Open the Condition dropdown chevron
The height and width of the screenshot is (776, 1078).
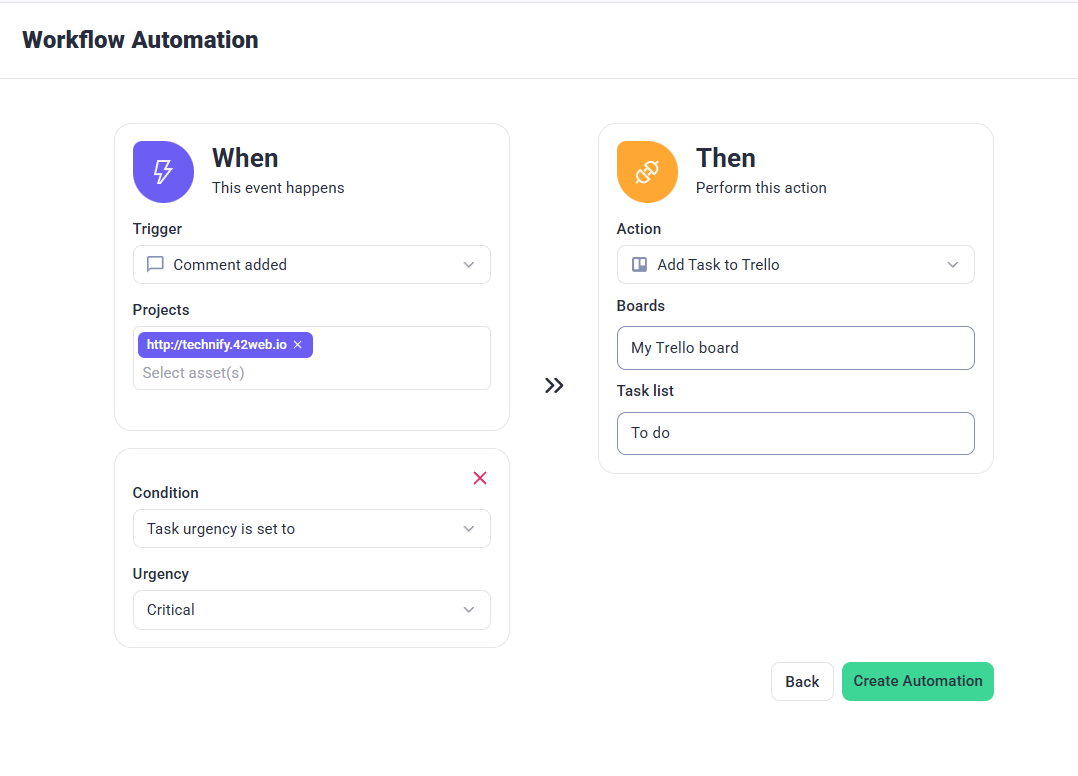pos(469,529)
